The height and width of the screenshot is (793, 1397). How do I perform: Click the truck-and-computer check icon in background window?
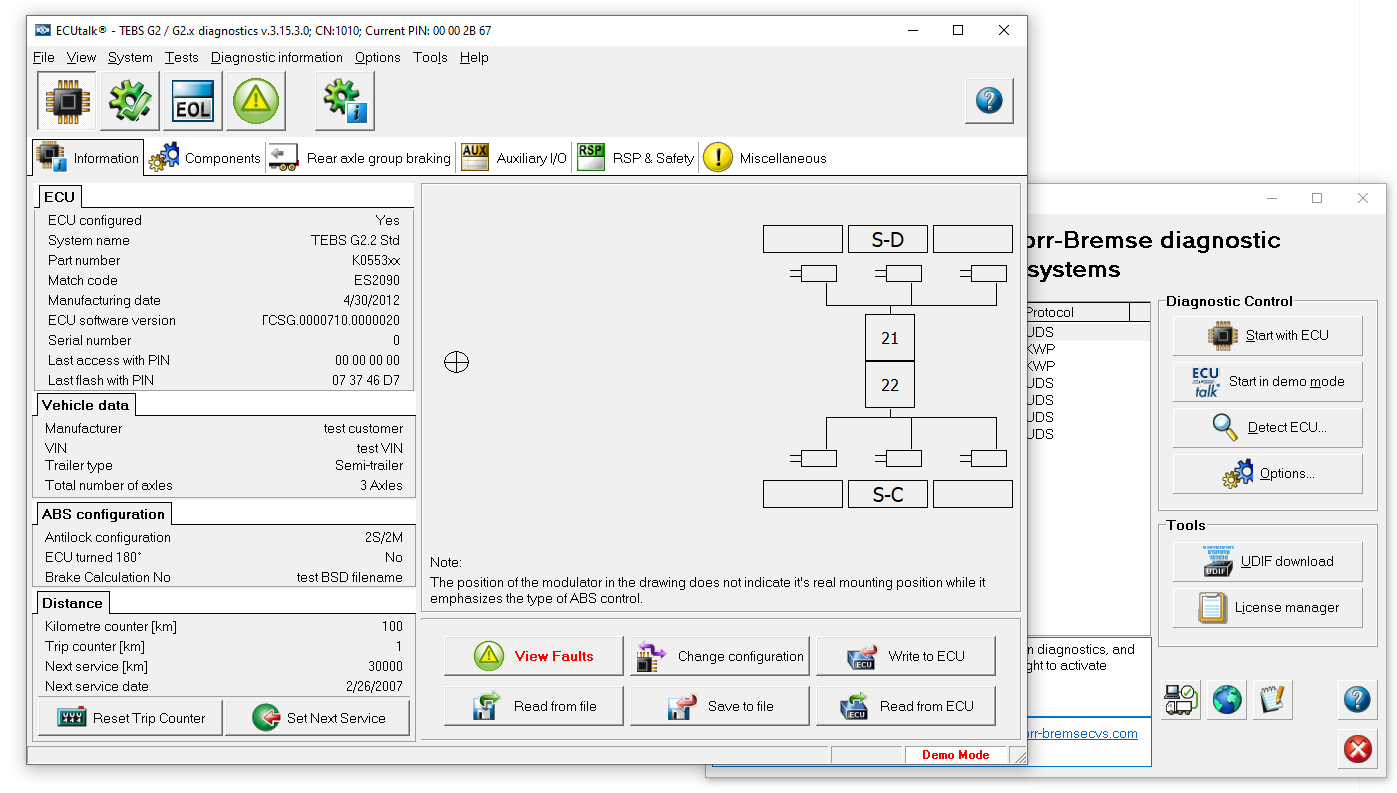click(1181, 699)
